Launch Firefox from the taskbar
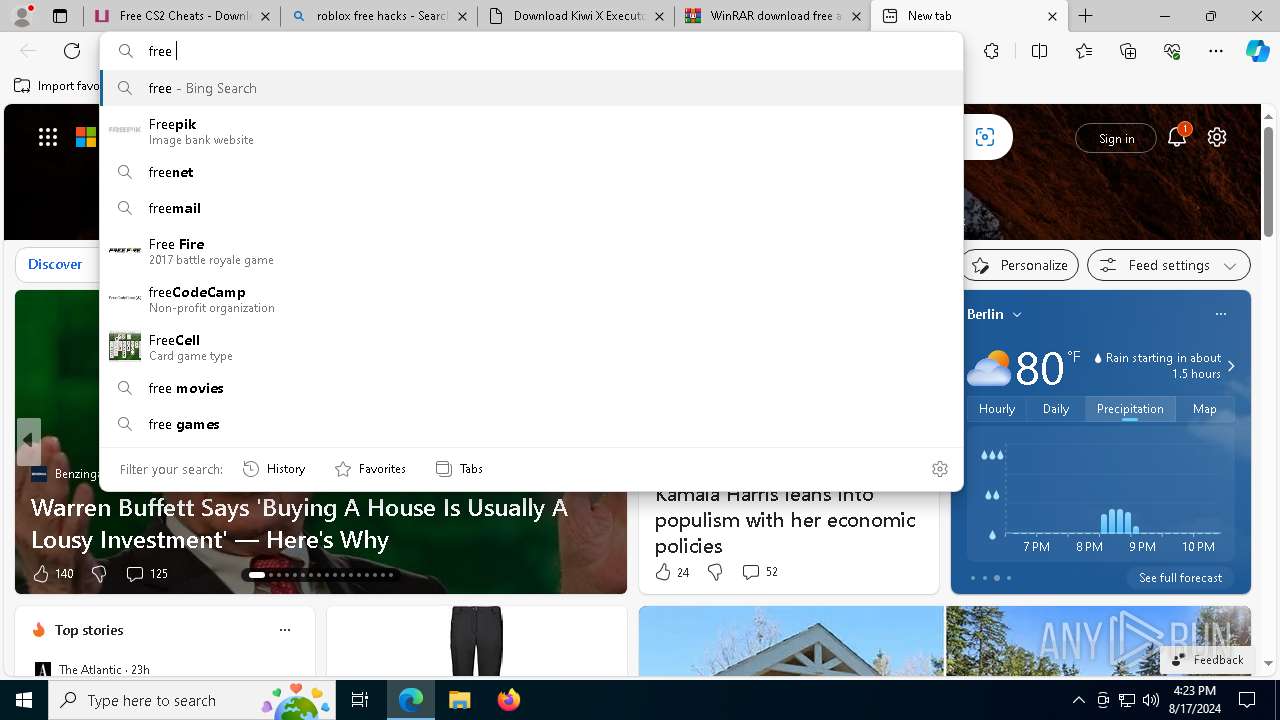The width and height of the screenshot is (1280, 720). 508,700
